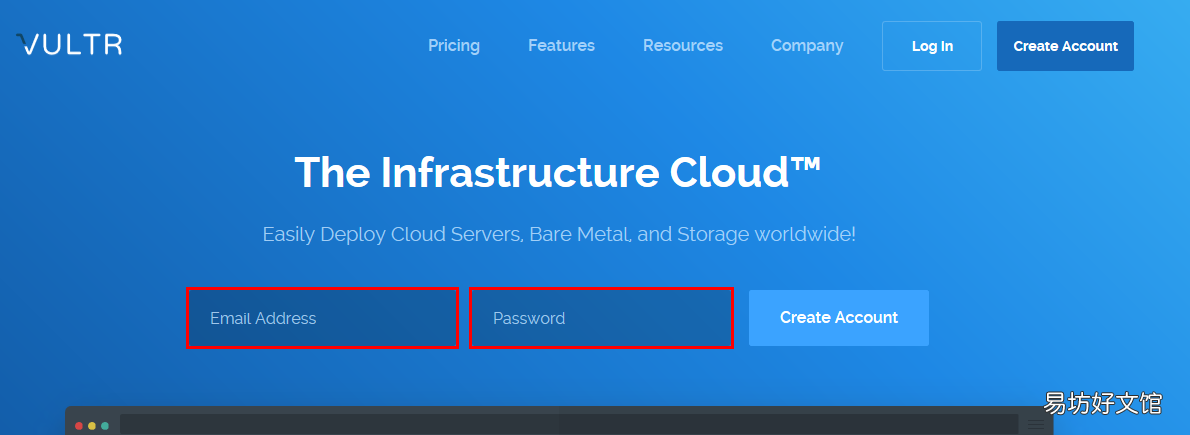This screenshot has height=435, width=1190.
Task: Open the Pricing menu item
Action: pos(454,46)
